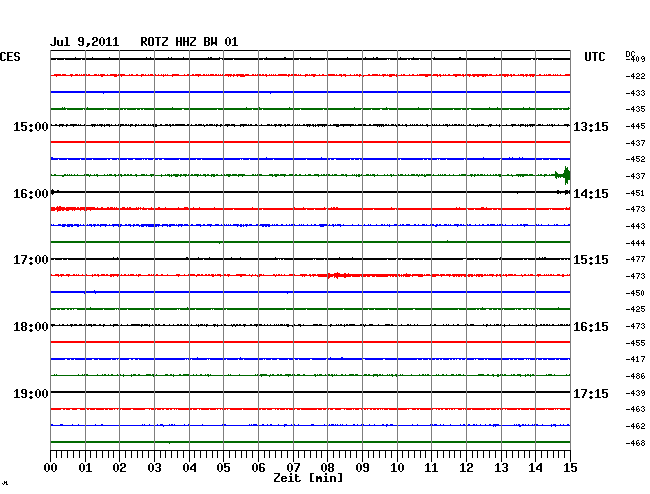
Task: Select the DC offset value "-463"
Action: pyautogui.click(x=635, y=409)
